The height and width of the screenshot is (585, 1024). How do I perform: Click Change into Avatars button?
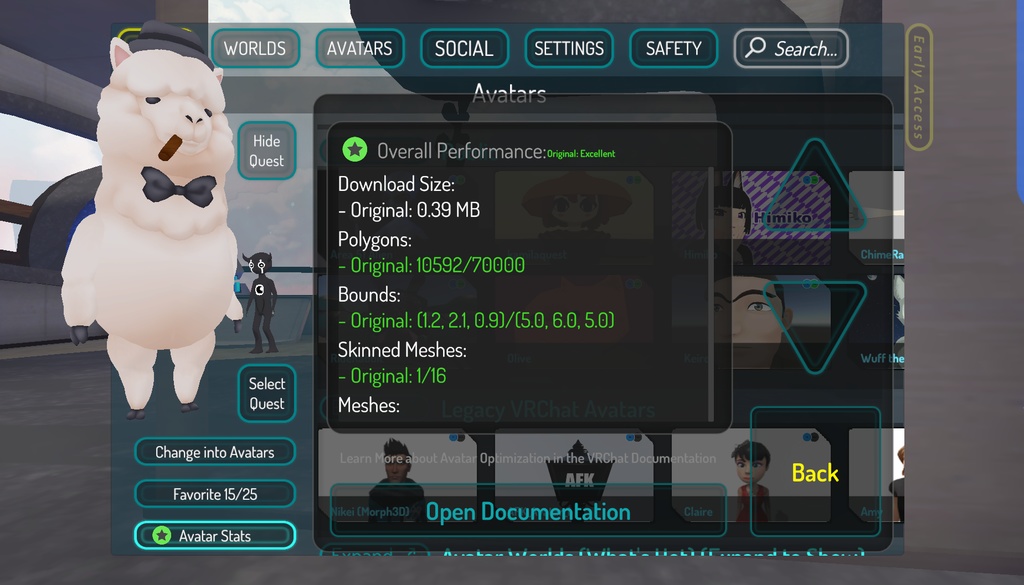point(215,452)
